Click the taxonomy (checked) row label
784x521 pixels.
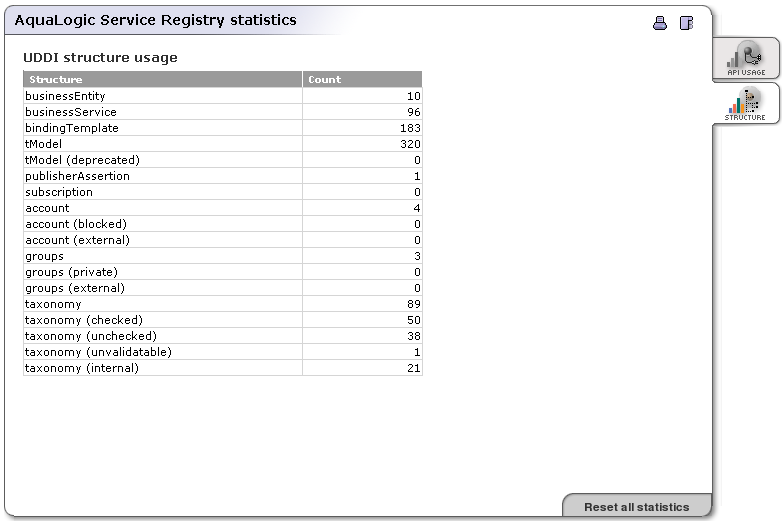[84, 320]
